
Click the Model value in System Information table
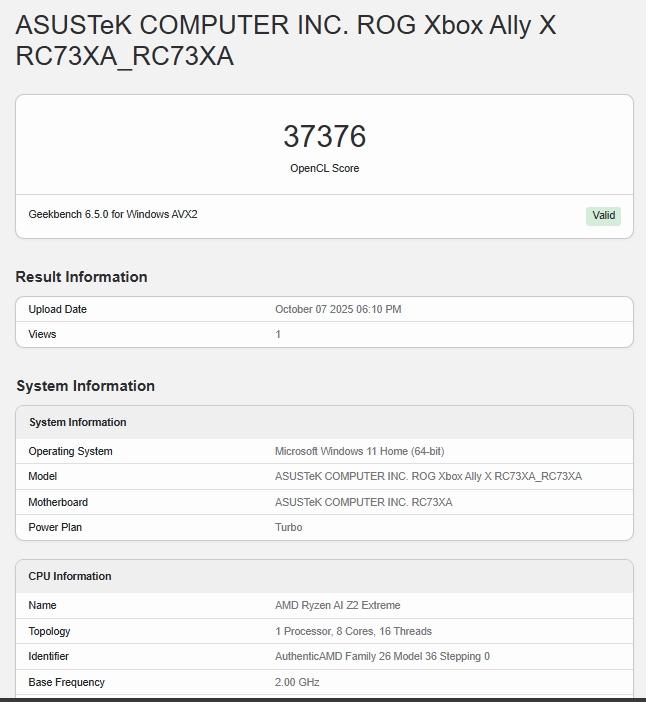tap(428, 477)
